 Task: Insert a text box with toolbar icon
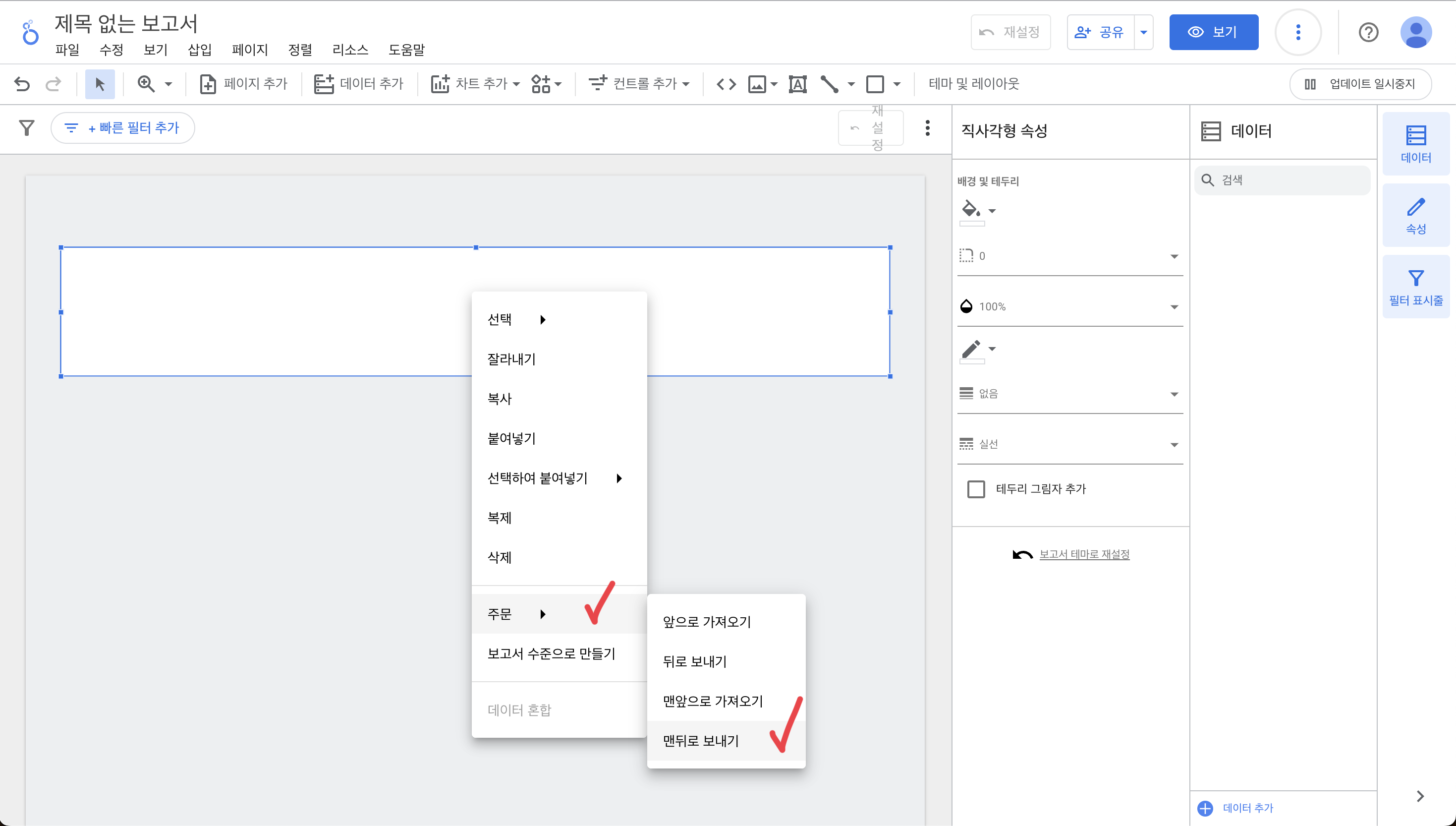pos(797,84)
